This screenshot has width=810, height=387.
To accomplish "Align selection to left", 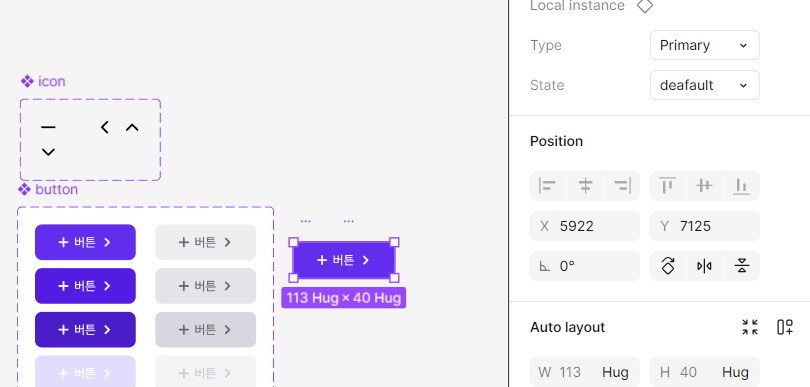I will pos(548,185).
